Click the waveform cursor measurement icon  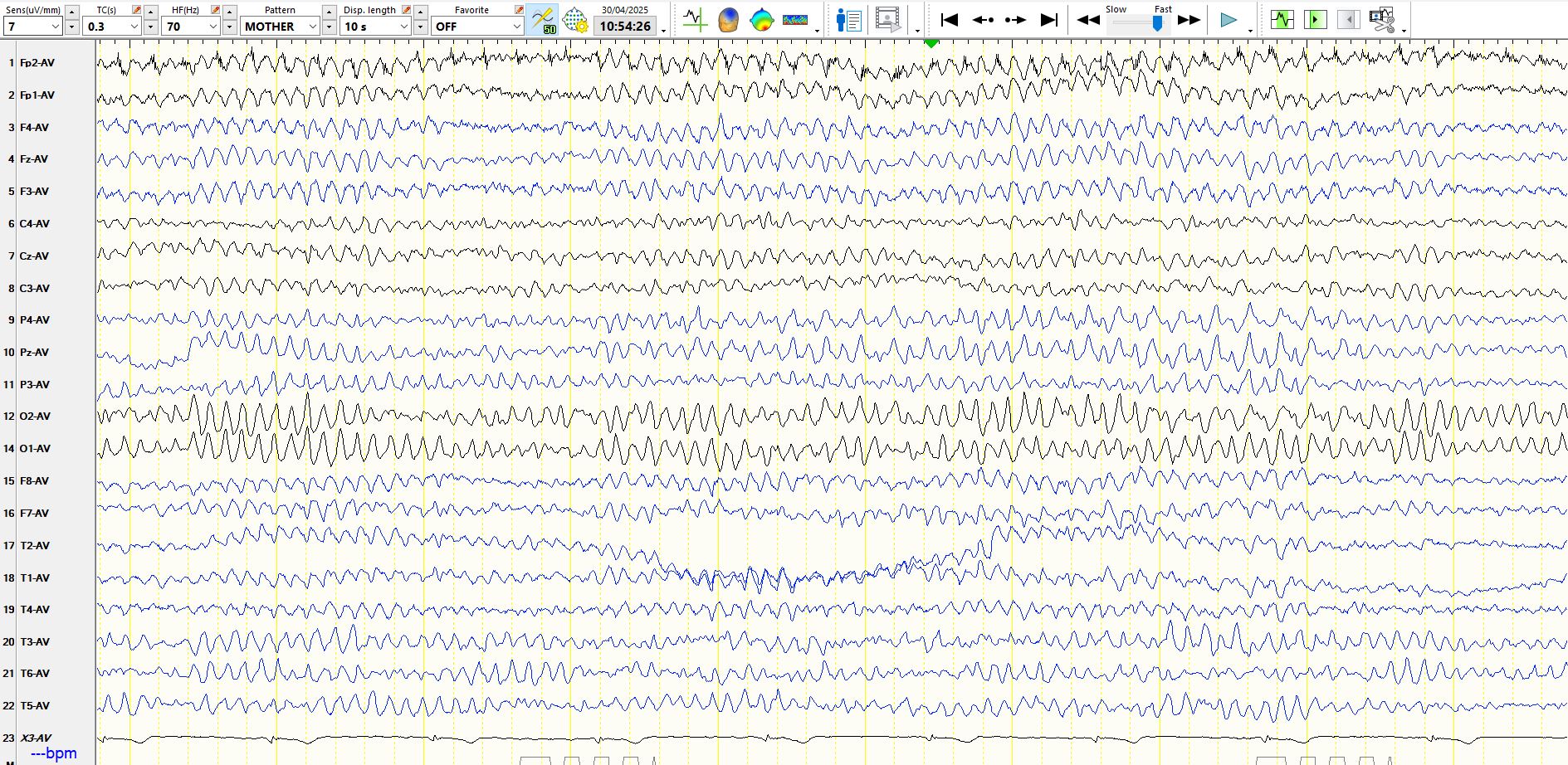pyautogui.click(x=694, y=20)
